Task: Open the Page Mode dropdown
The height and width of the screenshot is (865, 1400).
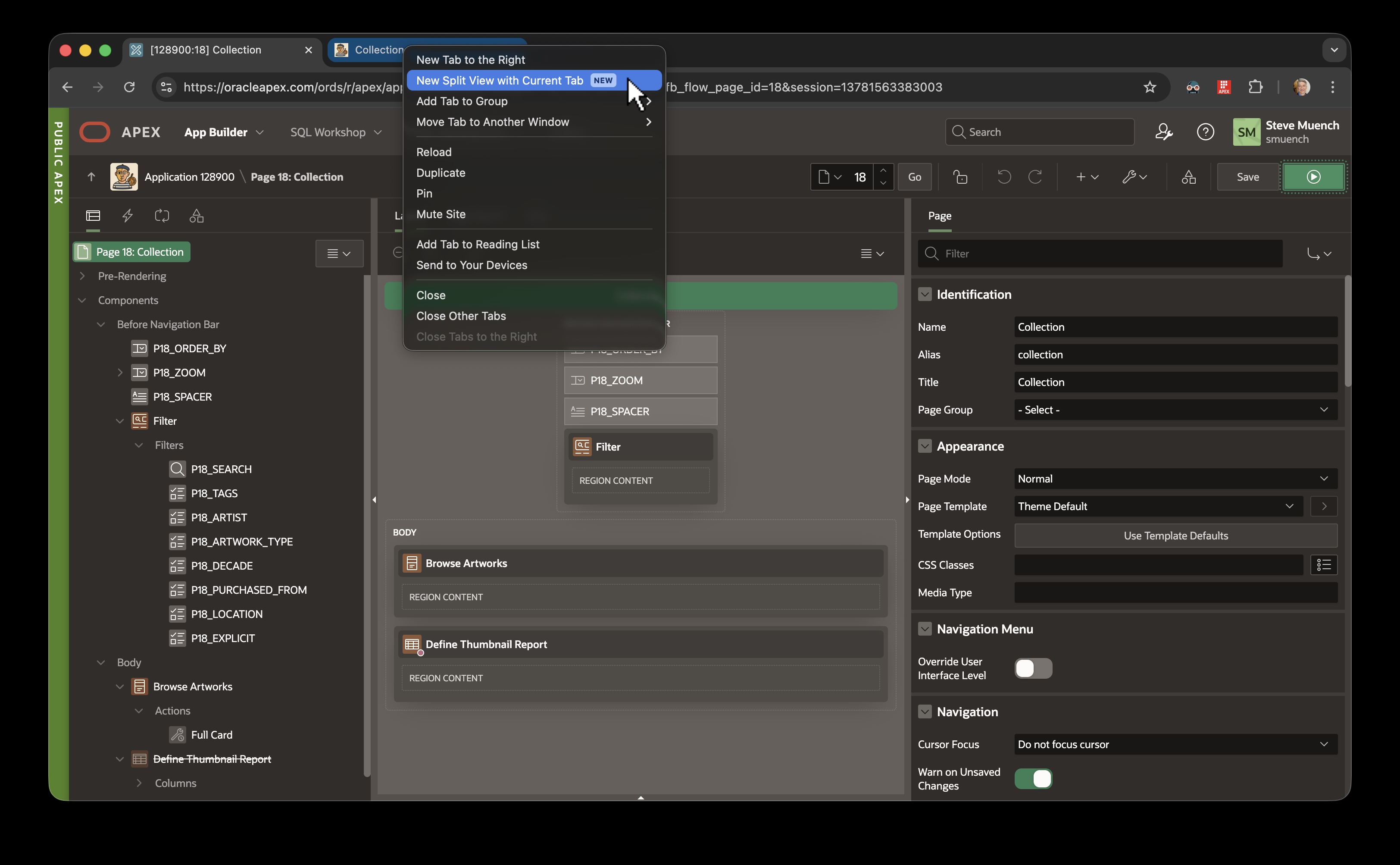Action: (1175, 478)
